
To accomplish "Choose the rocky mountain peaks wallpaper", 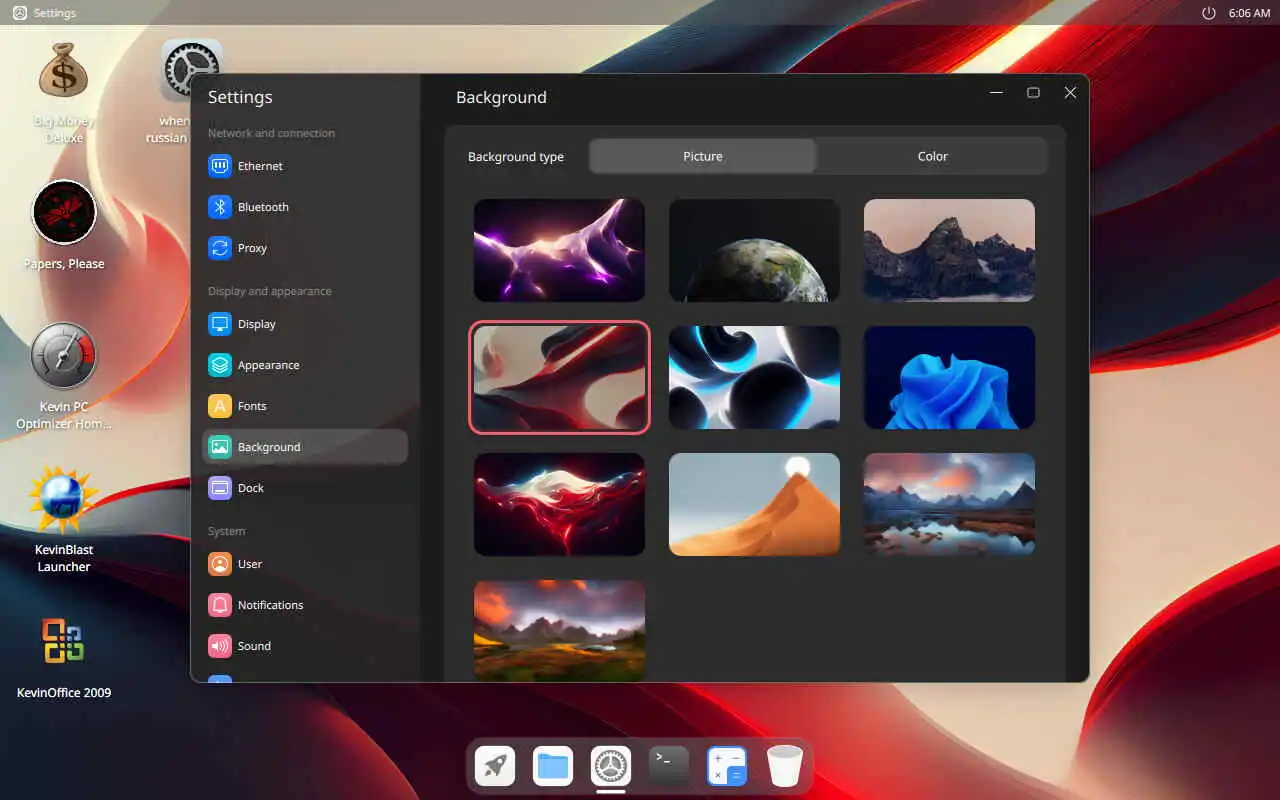I will pyautogui.click(x=949, y=250).
